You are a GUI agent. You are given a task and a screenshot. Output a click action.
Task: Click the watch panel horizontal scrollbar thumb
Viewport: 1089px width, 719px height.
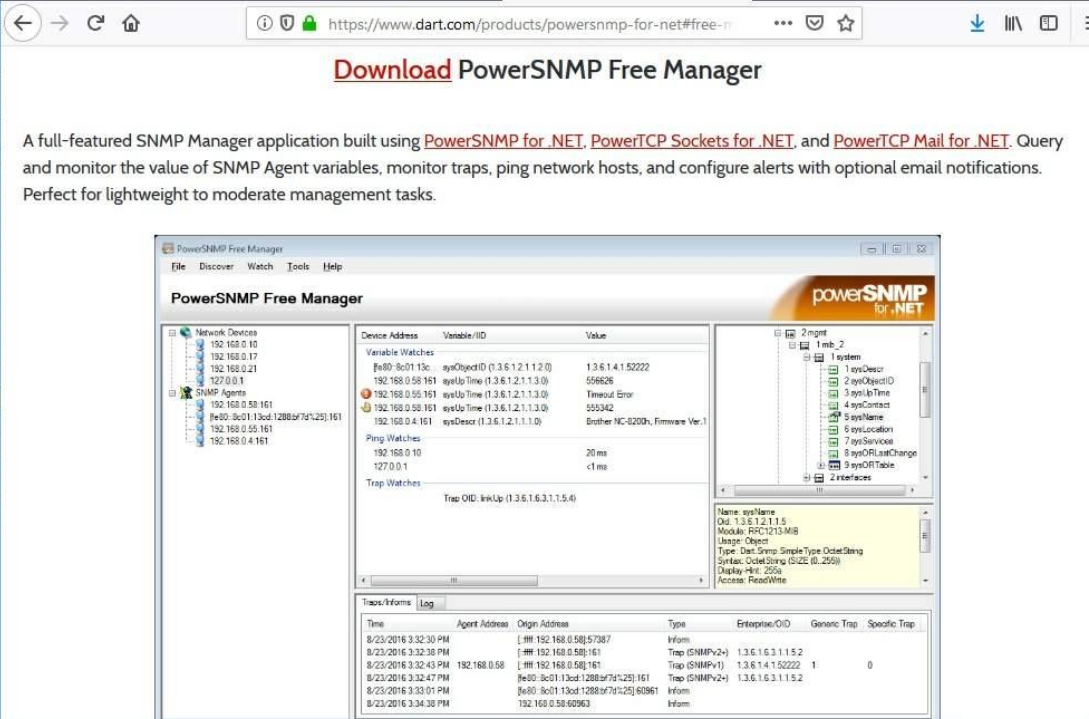click(454, 580)
